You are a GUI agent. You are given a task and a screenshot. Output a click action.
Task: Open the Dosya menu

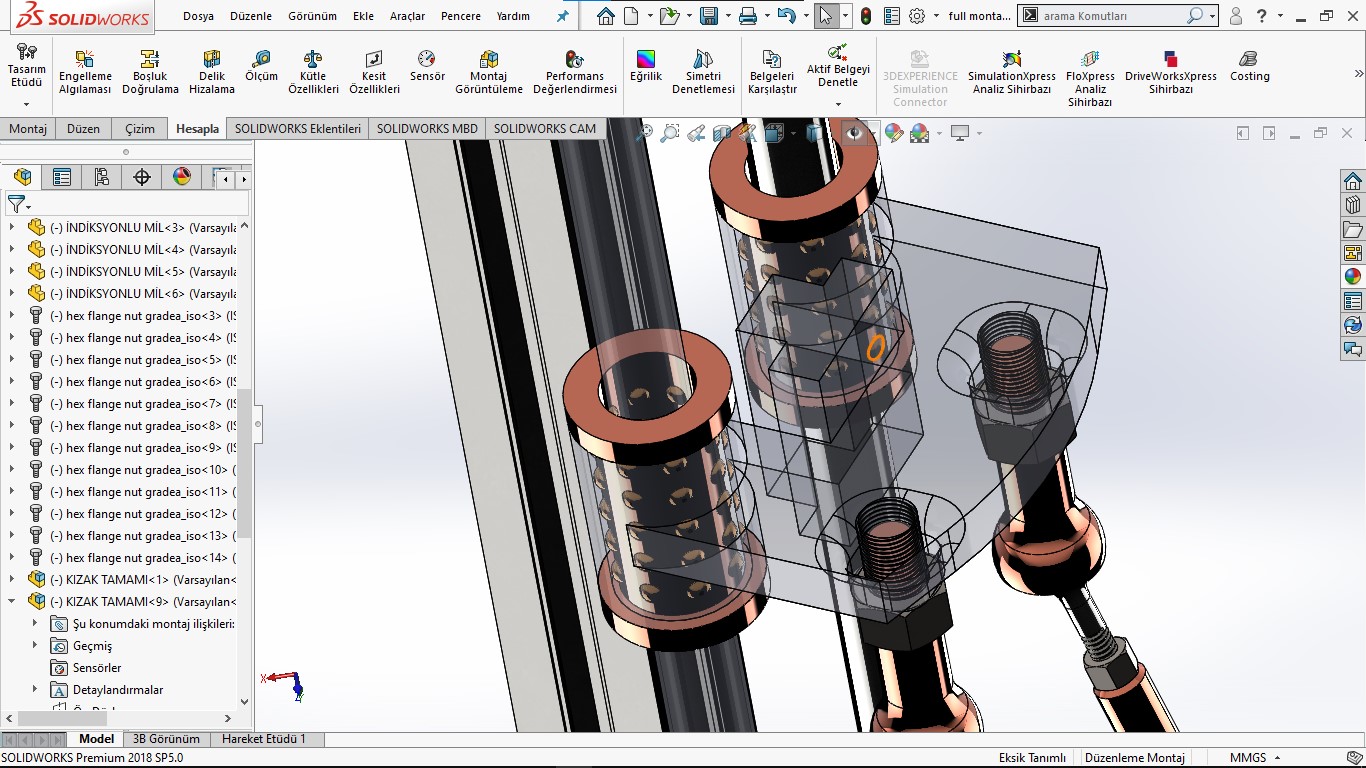(198, 16)
